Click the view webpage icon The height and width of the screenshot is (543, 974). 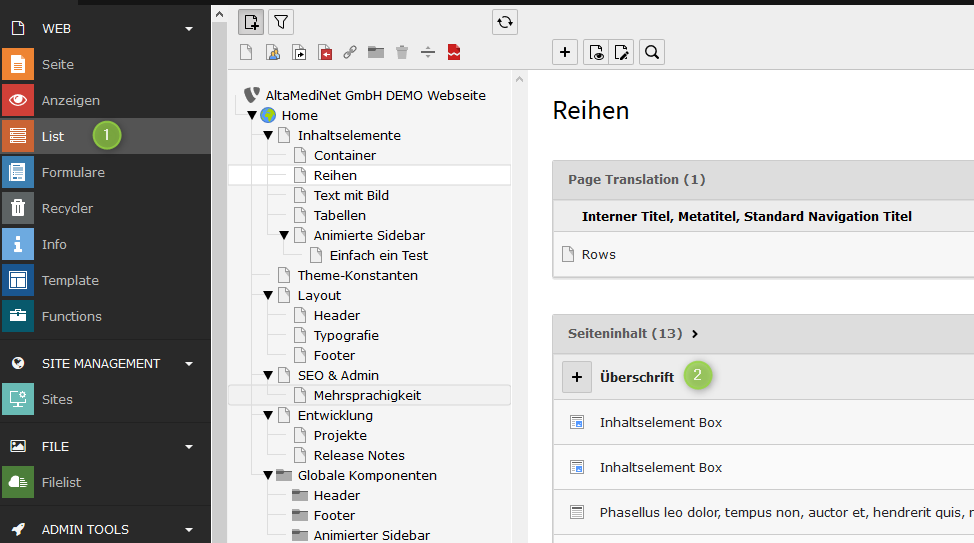pyautogui.click(x=595, y=52)
